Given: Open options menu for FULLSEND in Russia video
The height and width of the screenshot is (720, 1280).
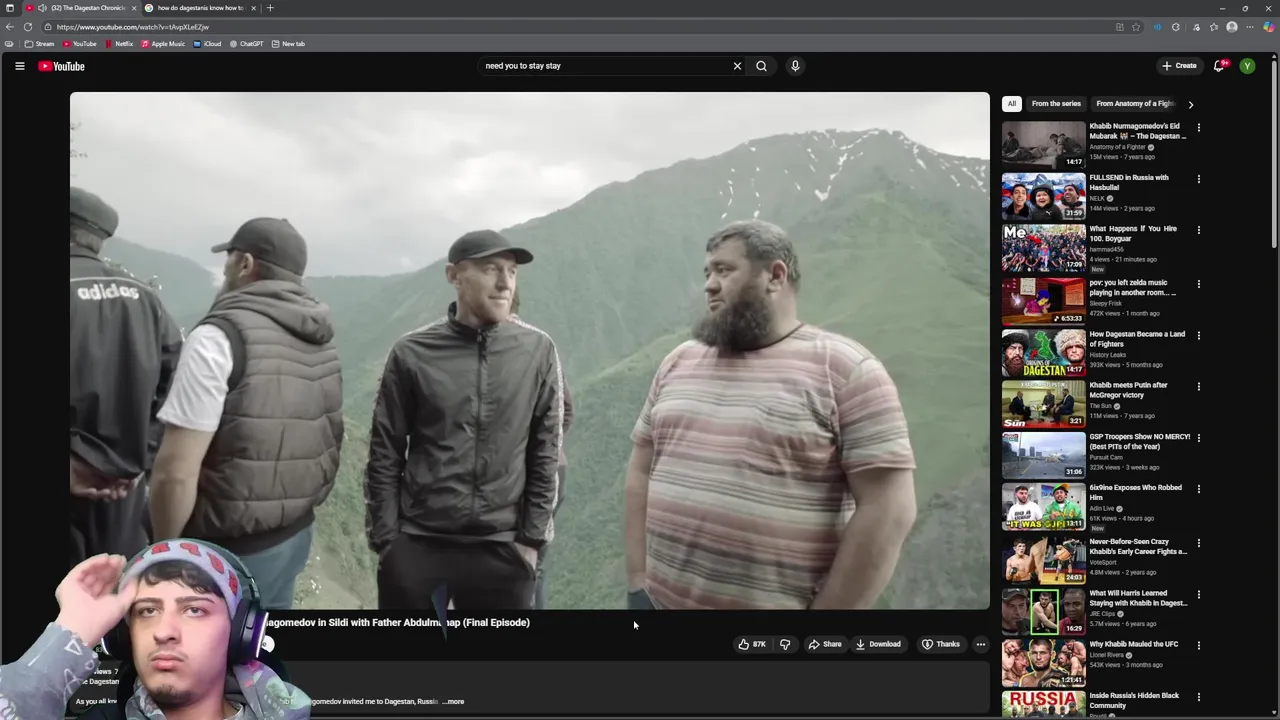Looking at the screenshot, I should pyautogui.click(x=1199, y=179).
